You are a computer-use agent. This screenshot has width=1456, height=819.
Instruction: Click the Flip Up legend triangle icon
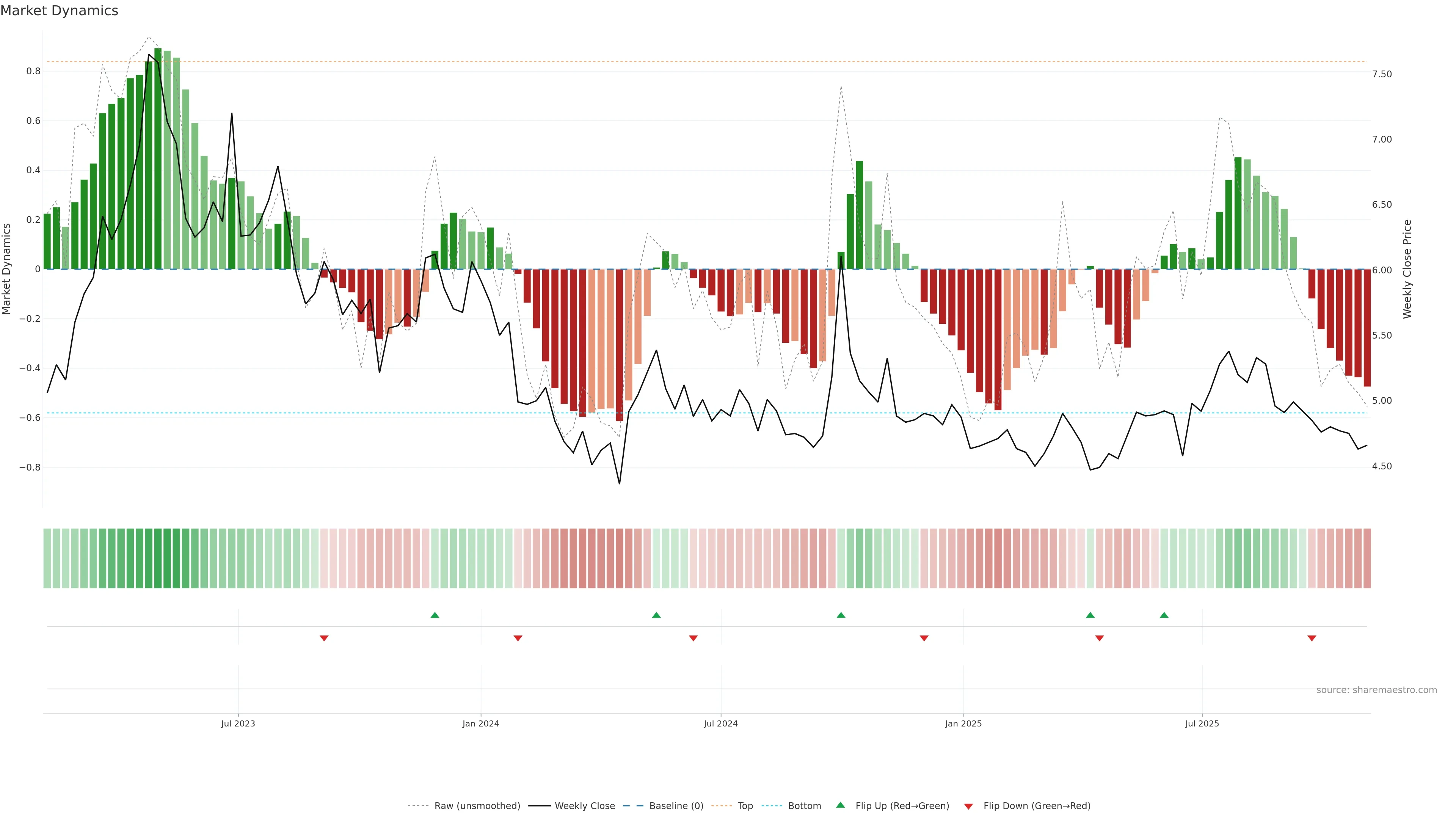[841, 805]
